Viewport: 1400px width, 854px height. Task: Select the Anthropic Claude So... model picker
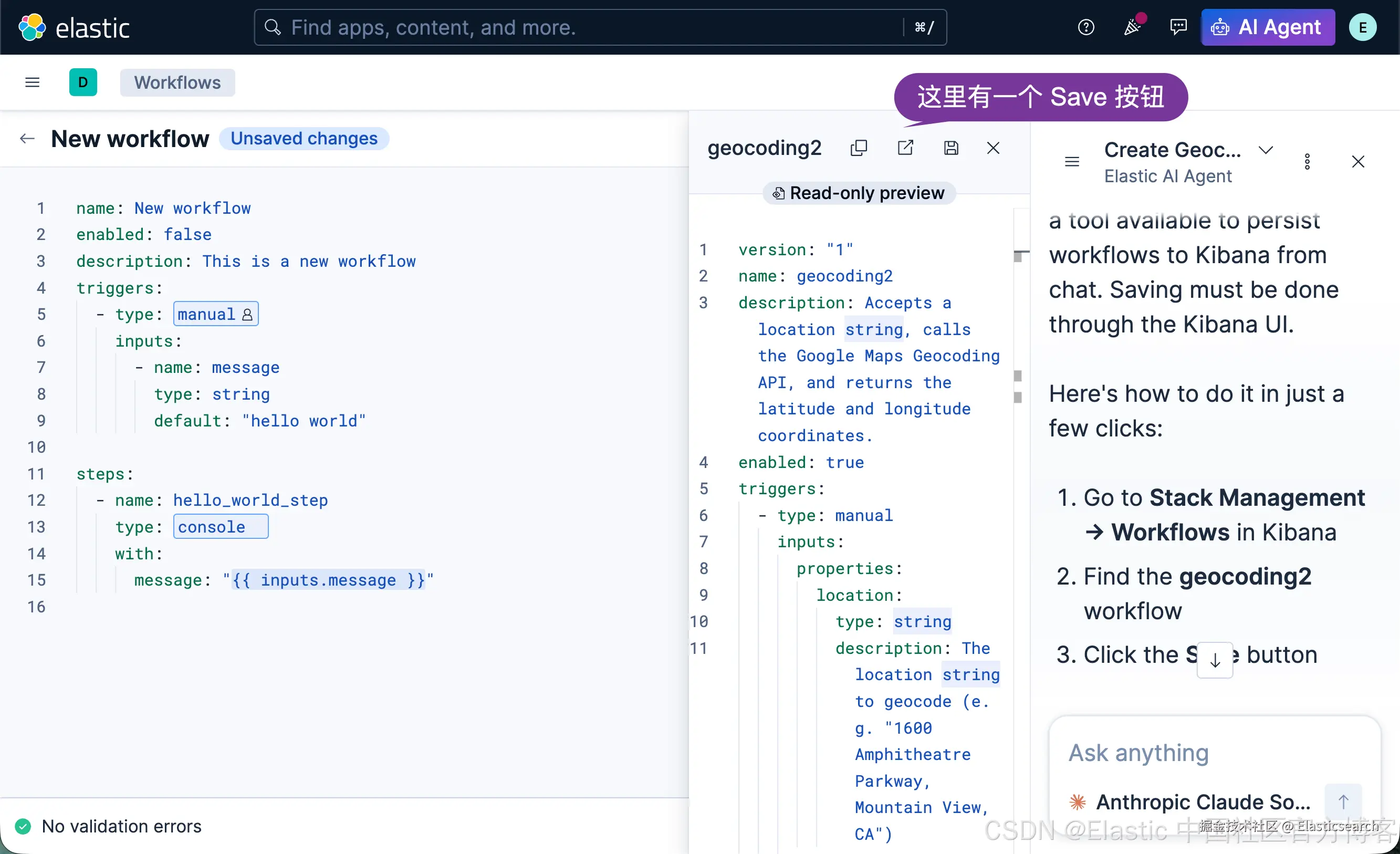1191,801
